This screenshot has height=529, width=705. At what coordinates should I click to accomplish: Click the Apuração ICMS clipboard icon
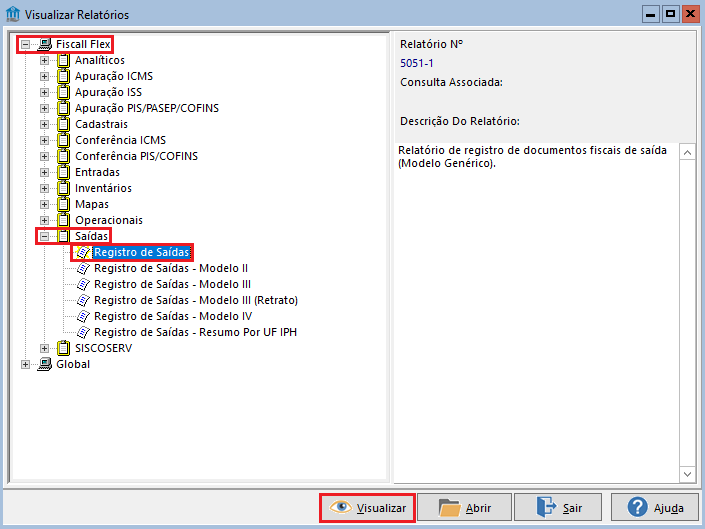64,76
